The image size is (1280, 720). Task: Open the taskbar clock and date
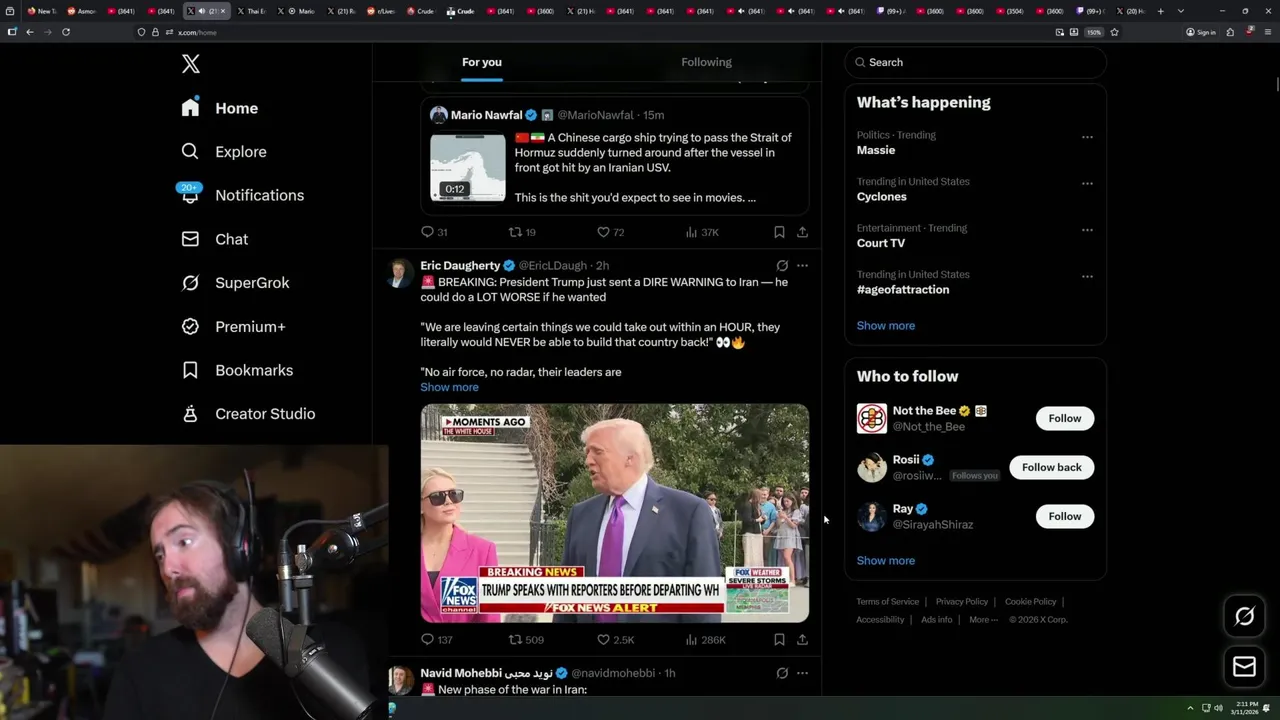point(1245,708)
